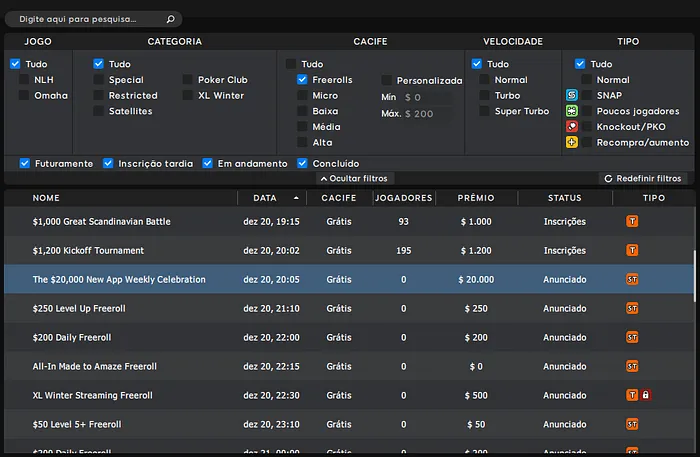
Task: Click the Redefinir filtros refresh icon
Action: (x=608, y=179)
